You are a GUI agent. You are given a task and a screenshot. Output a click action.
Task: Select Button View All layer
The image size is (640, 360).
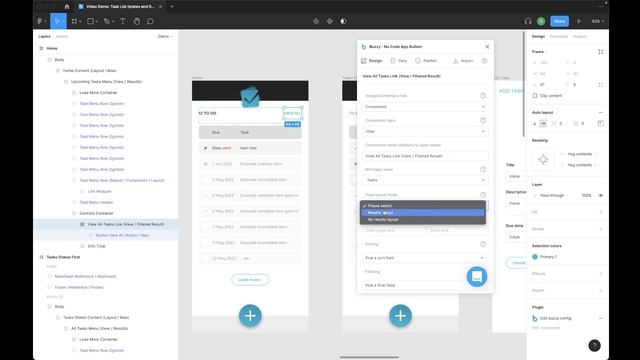click(x=122, y=235)
